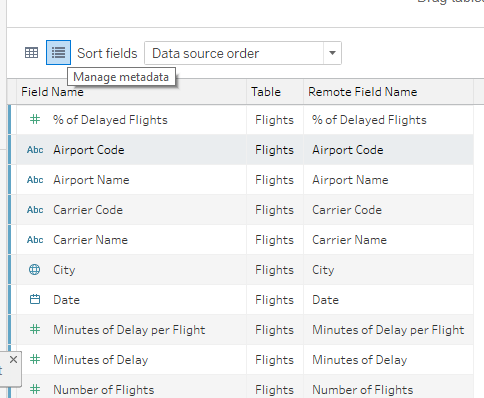Viewport: 484px width, 398px height.
Task: Click remote field name Carrier Name
Action: (349, 240)
